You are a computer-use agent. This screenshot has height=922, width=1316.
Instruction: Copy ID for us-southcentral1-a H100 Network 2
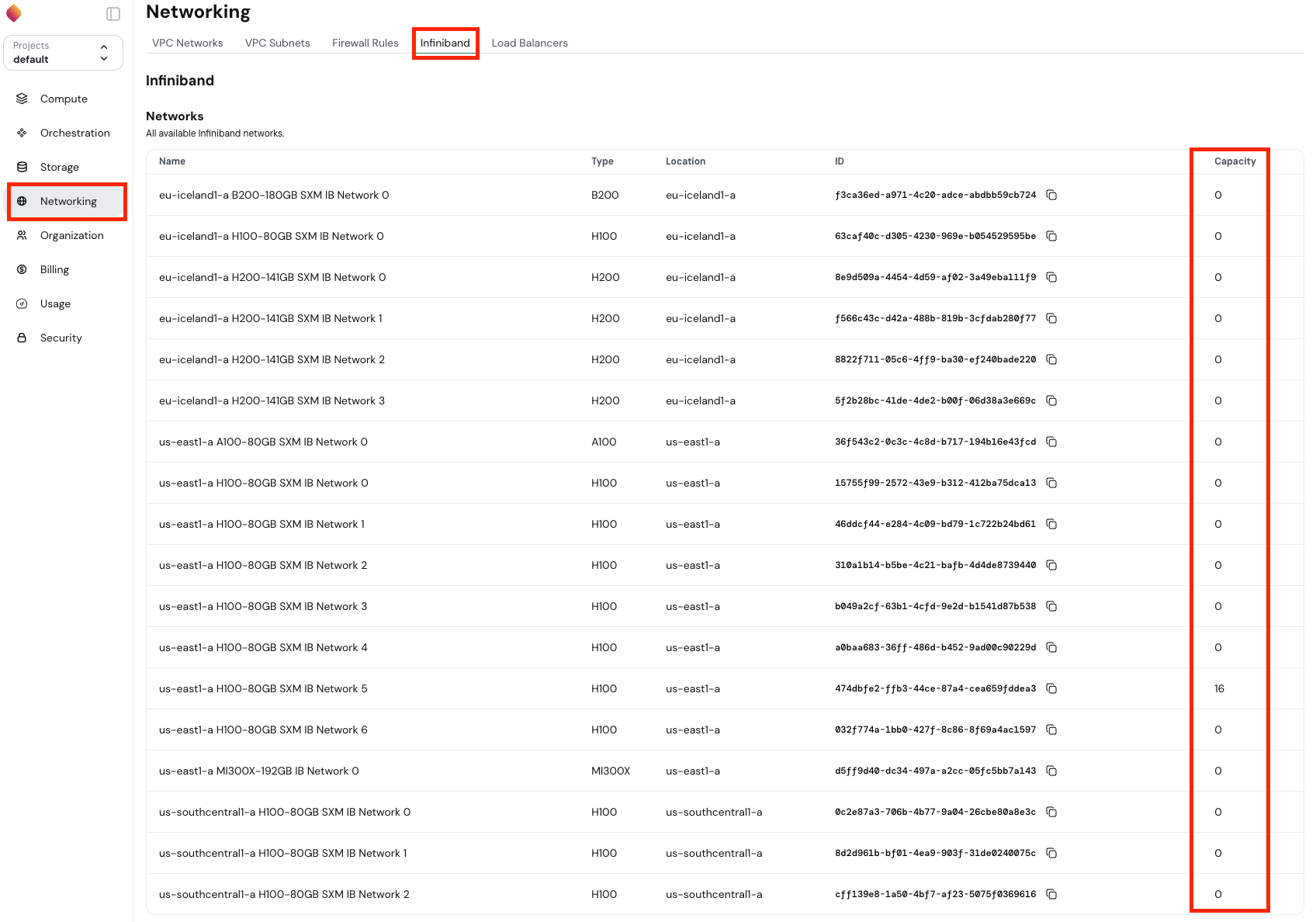pyautogui.click(x=1051, y=894)
